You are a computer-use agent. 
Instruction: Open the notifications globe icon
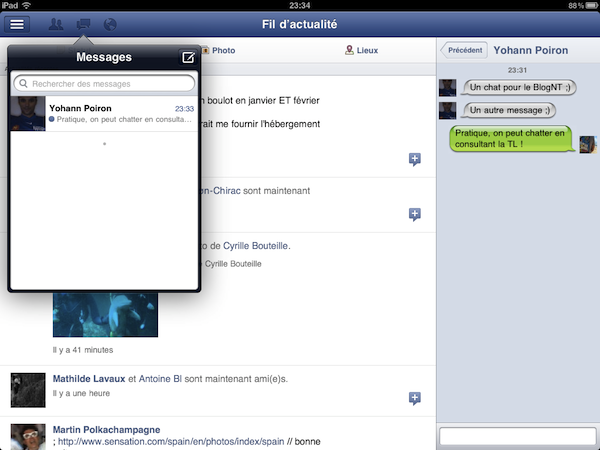111,24
